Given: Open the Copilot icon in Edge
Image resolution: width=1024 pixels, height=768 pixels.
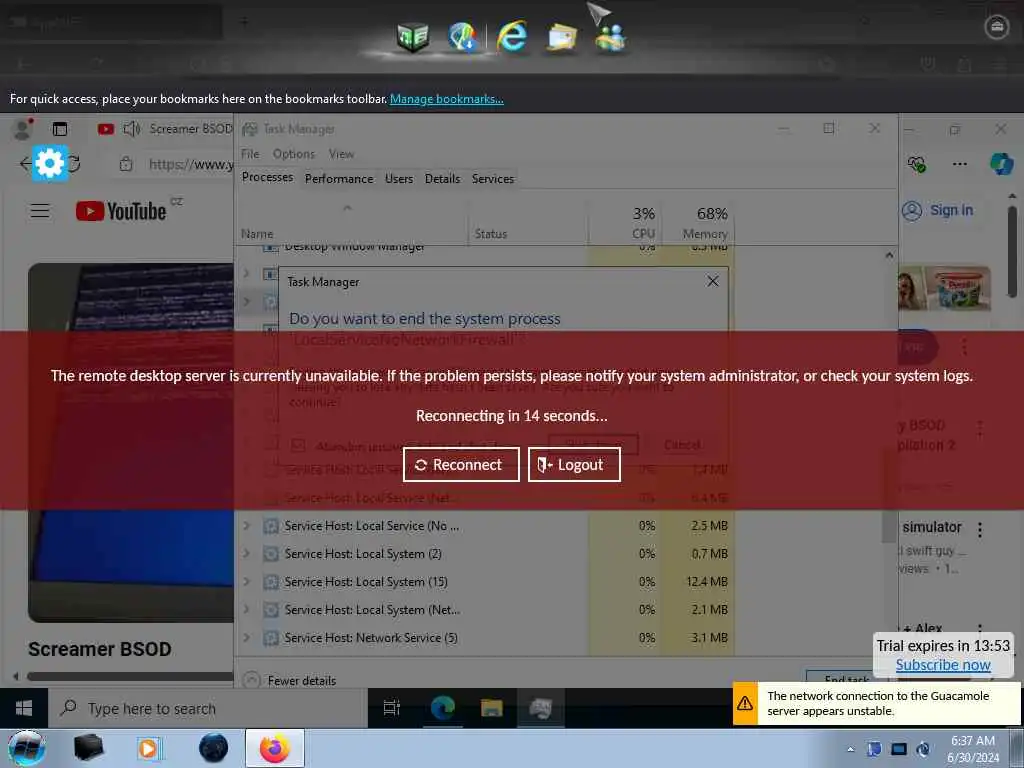Looking at the screenshot, I should pos(1001,164).
